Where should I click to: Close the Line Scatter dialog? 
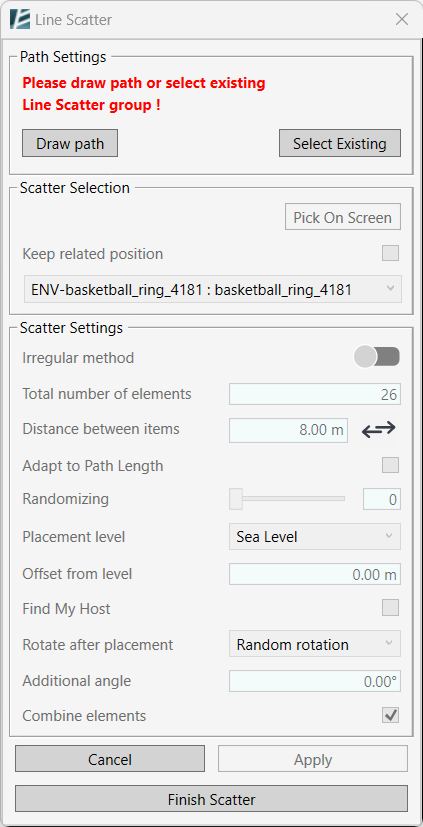[402, 20]
